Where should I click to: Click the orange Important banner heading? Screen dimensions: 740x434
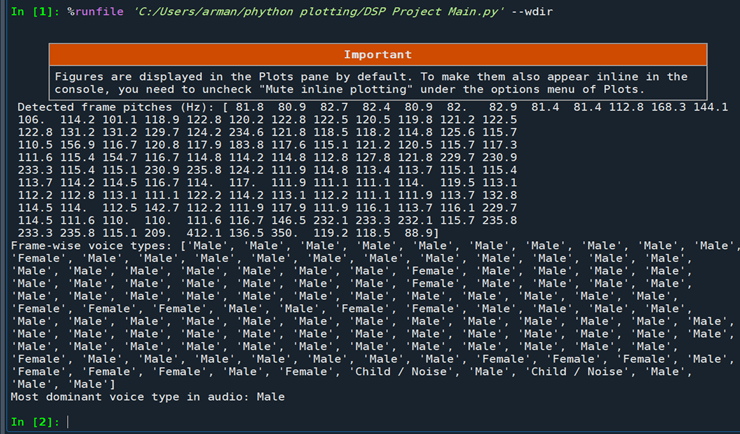[377, 54]
